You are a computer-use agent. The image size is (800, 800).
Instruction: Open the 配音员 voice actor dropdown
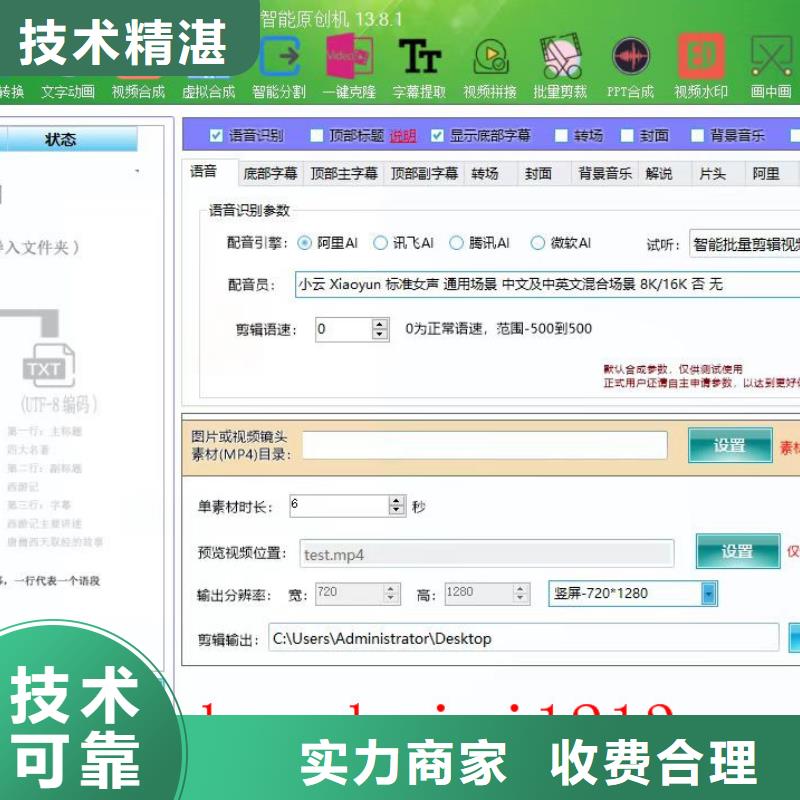pos(545,284)
